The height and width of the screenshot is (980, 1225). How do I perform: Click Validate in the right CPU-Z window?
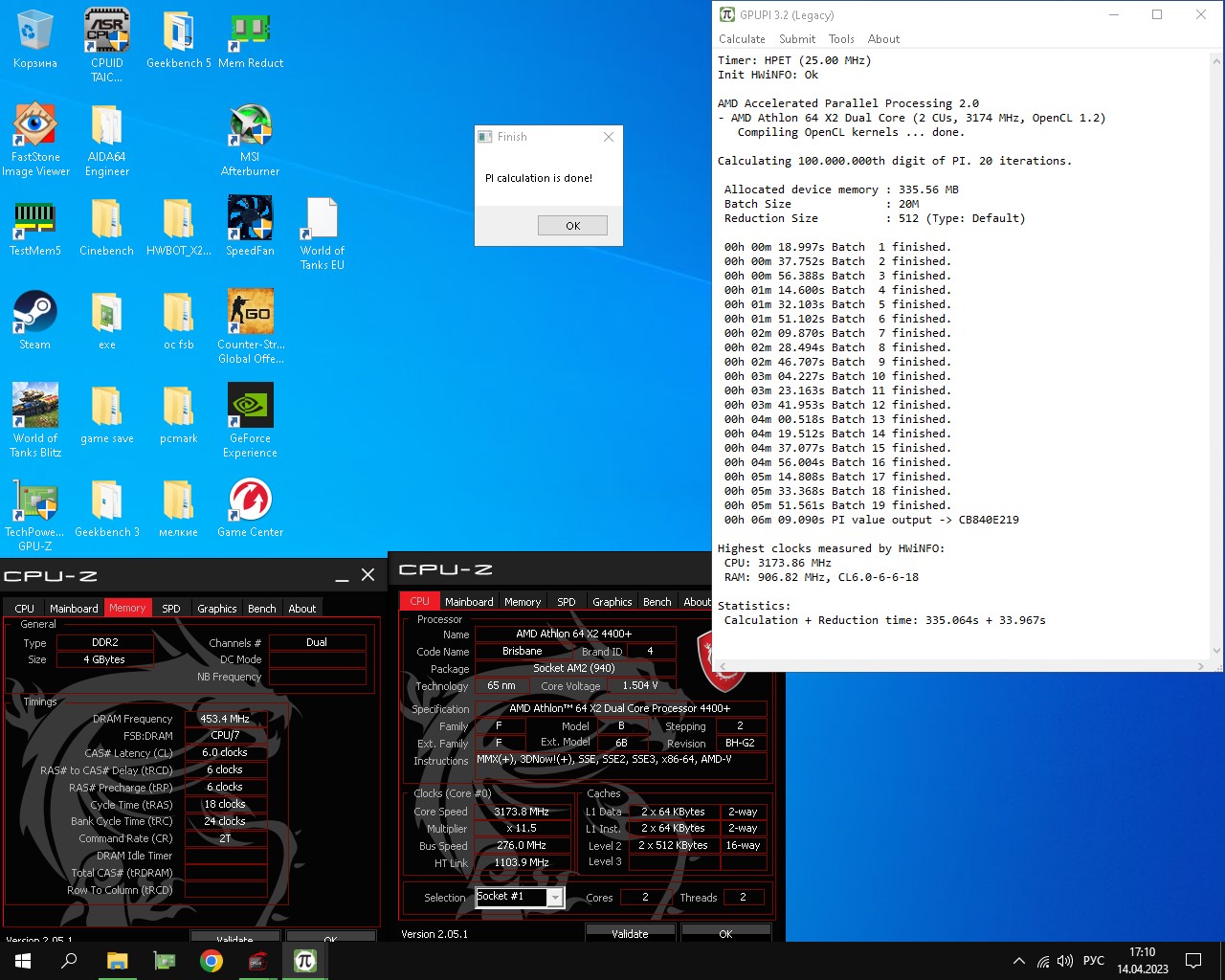point(630,933)
